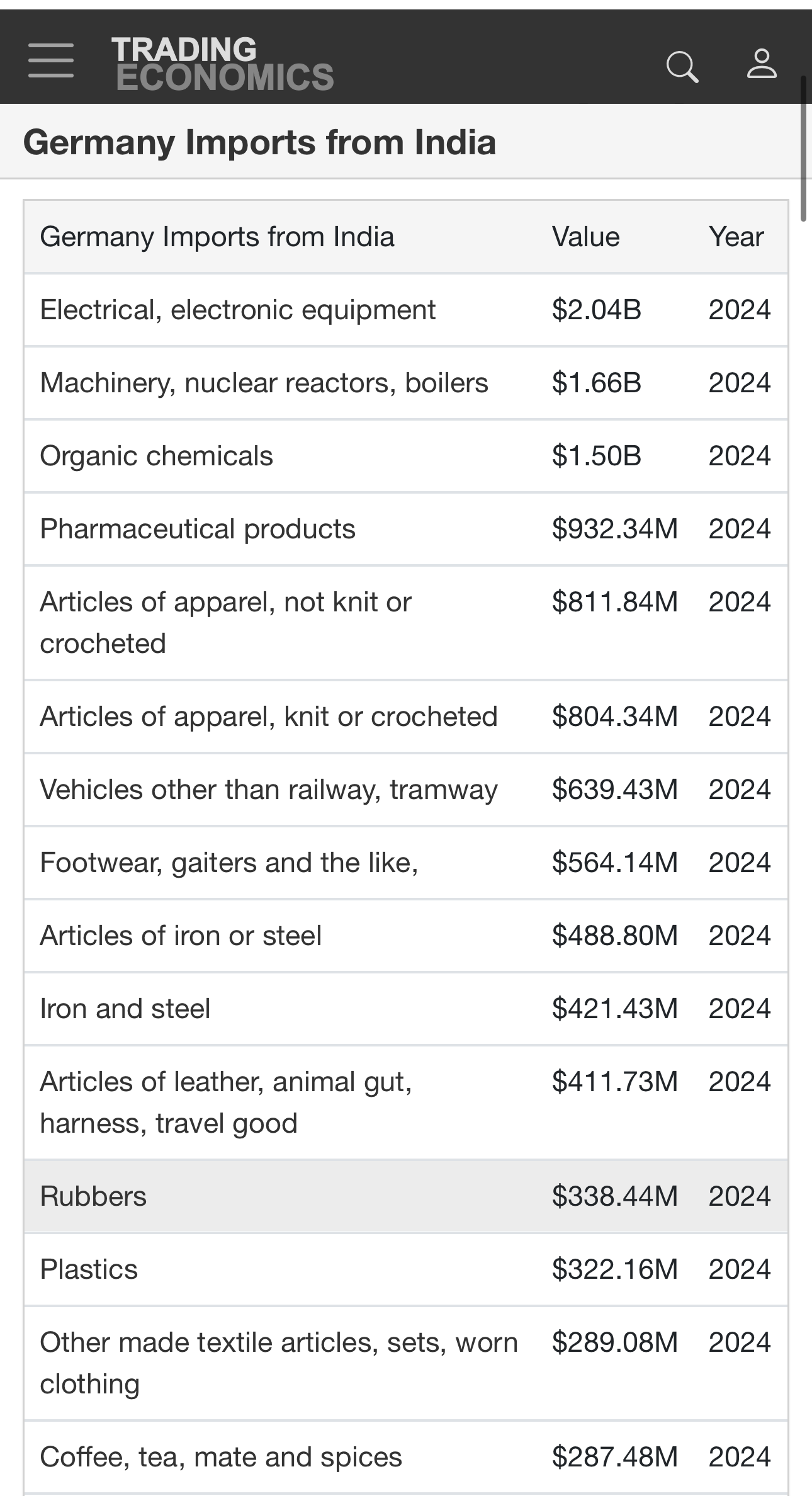Screen dimensions: 812x1508
Task: Select the Organic chemicals row link
Action: tap(156, 456)
